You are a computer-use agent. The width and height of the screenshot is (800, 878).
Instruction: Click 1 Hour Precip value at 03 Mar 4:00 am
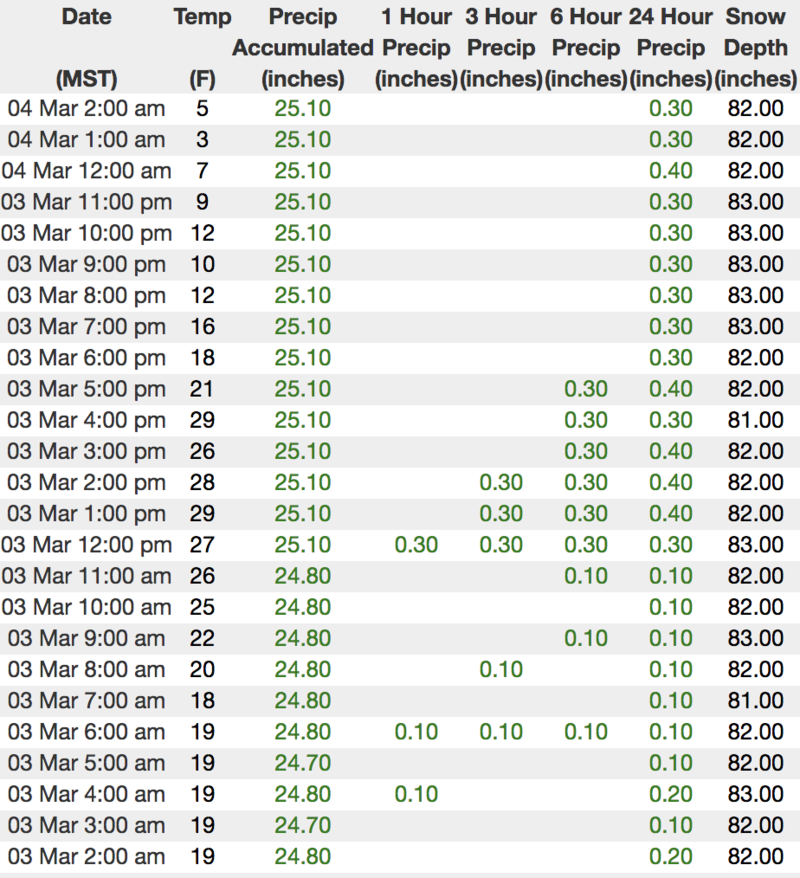[x=416, y=795]
